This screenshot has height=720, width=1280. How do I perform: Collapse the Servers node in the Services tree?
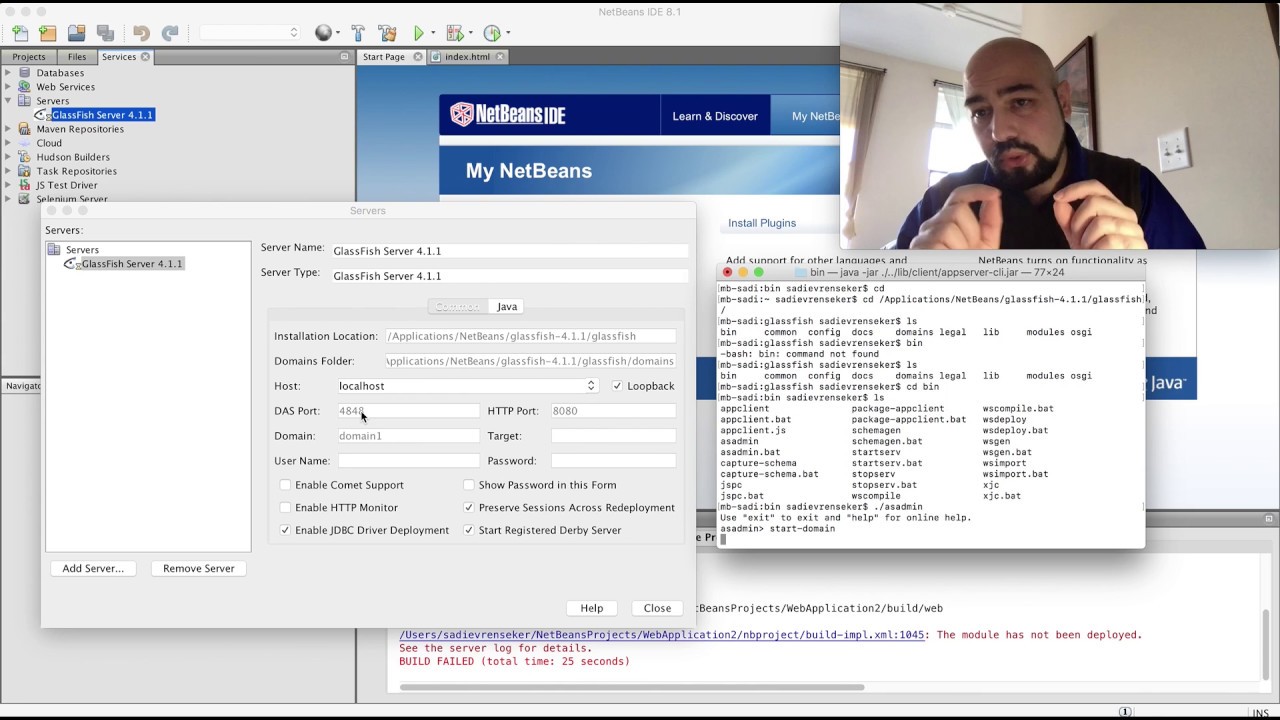click(8, 101)
